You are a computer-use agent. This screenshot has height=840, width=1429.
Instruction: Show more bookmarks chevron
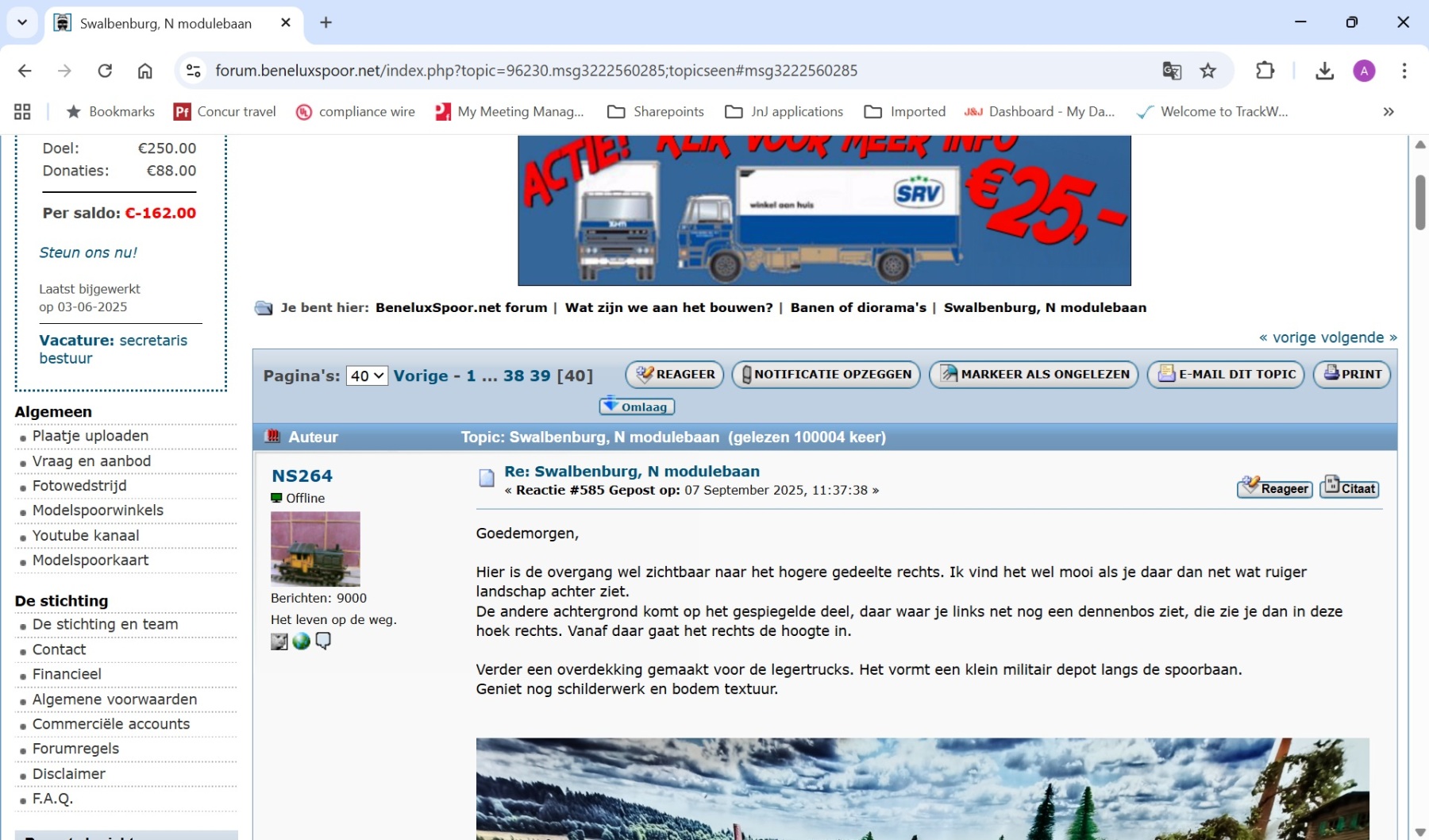pos(1389,112)
